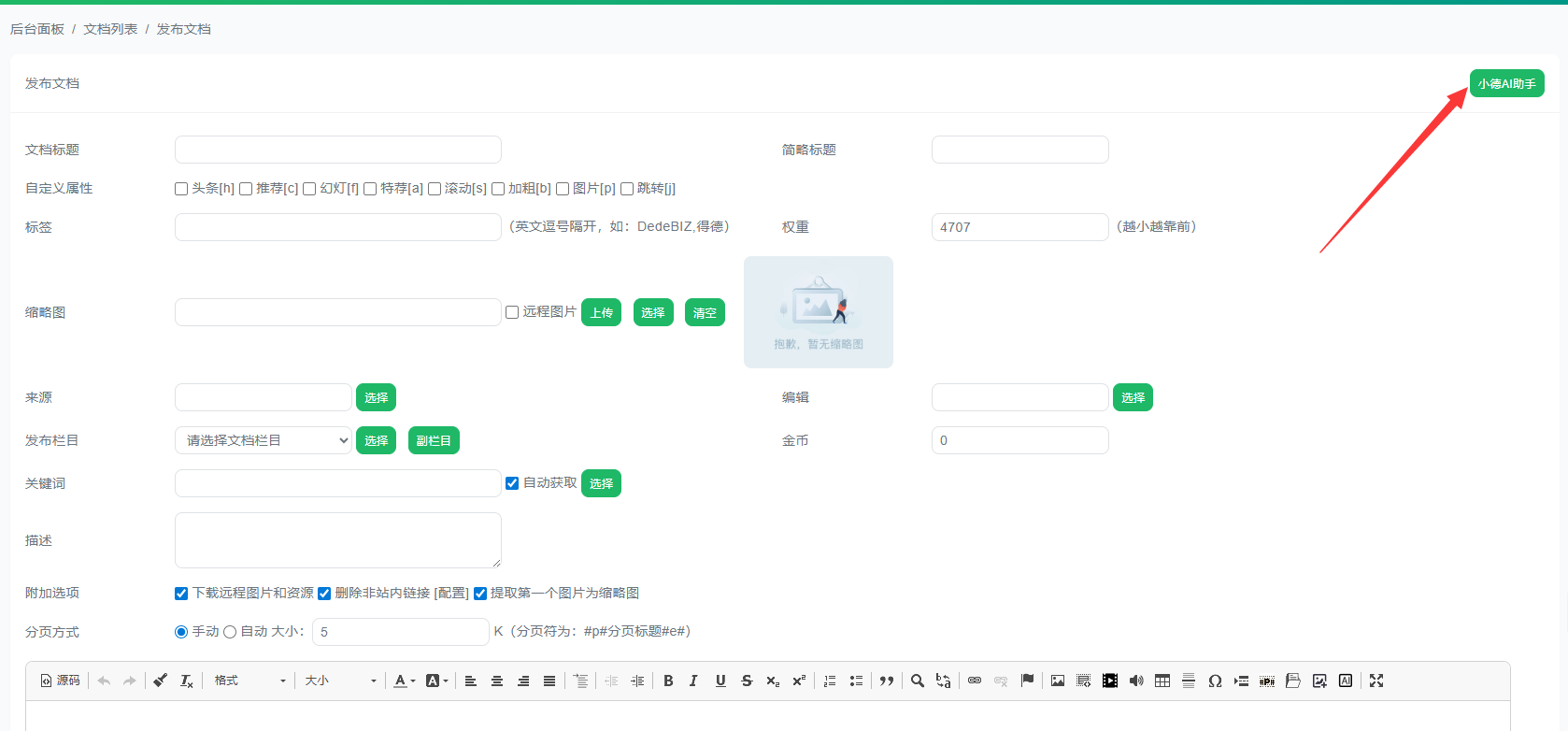Image resolution: width=1568 pixels, height=731 pixels.
Task: Uncheck 下载远程图片和资源 option
Action: coord(181,594)
